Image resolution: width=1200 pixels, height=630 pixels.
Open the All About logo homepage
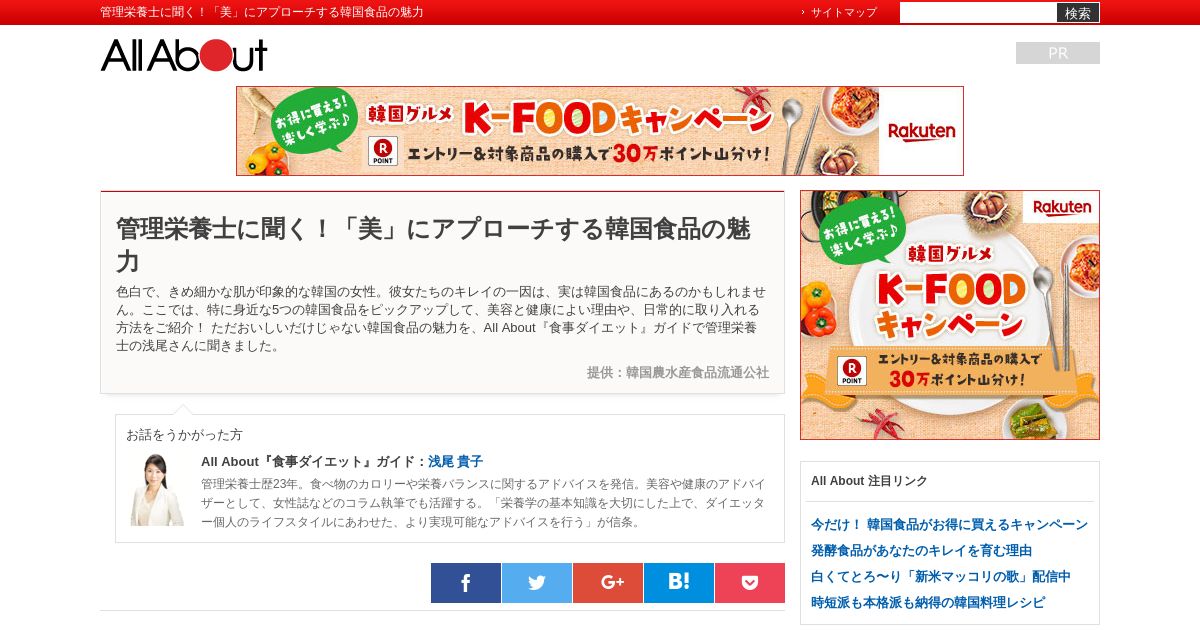184,55
